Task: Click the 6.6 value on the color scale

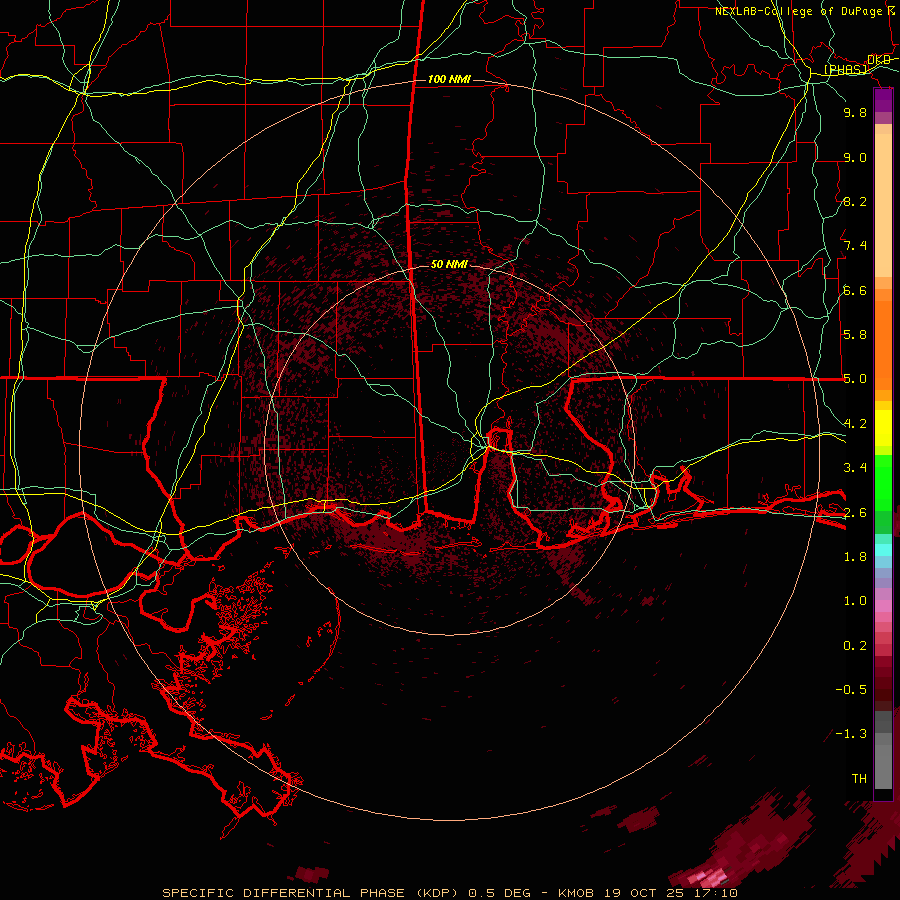Action: pos(855,290)
